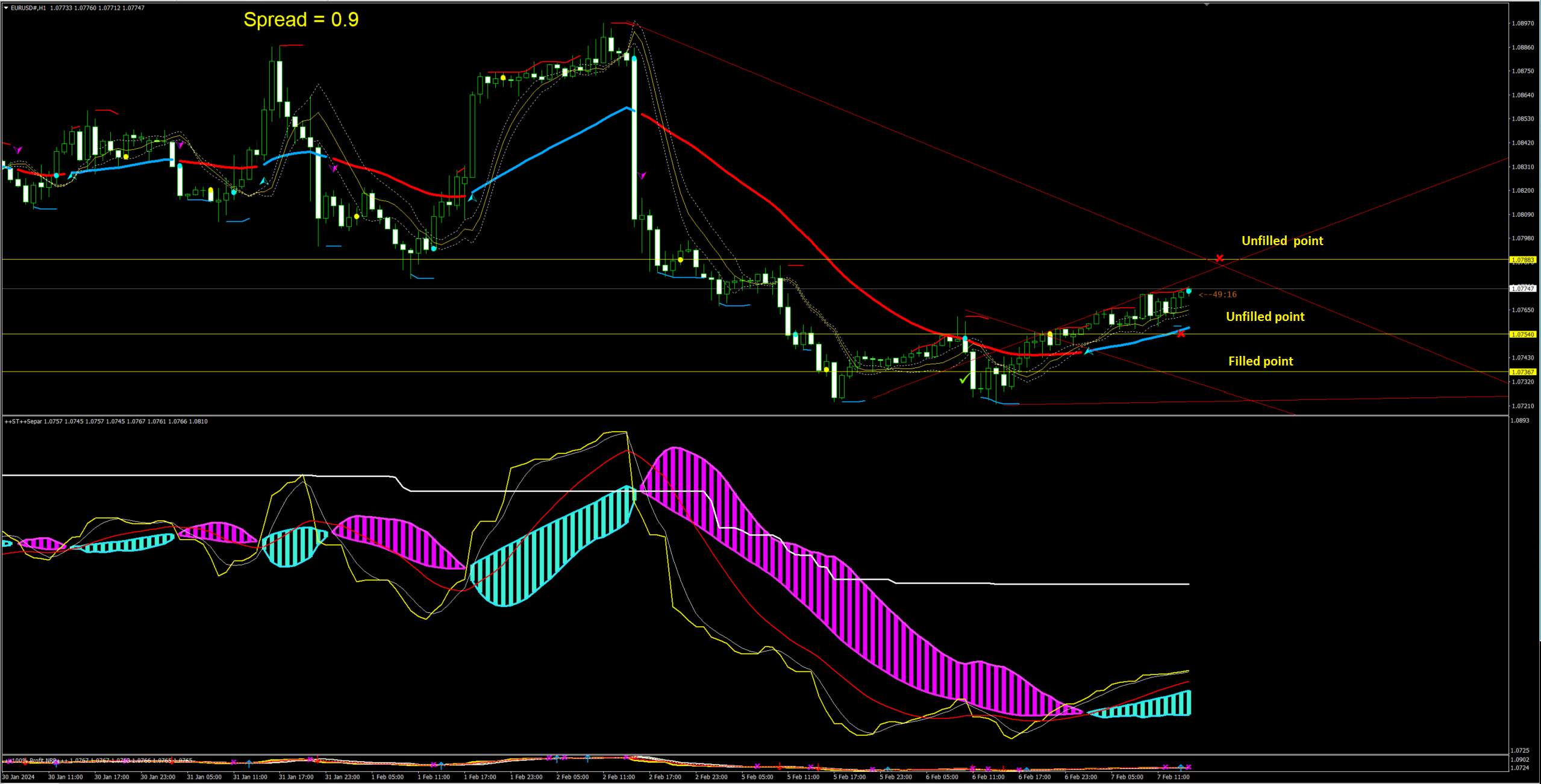Click the blue up-arrow near 1 Feb 17:00

[x=472, y=197]
